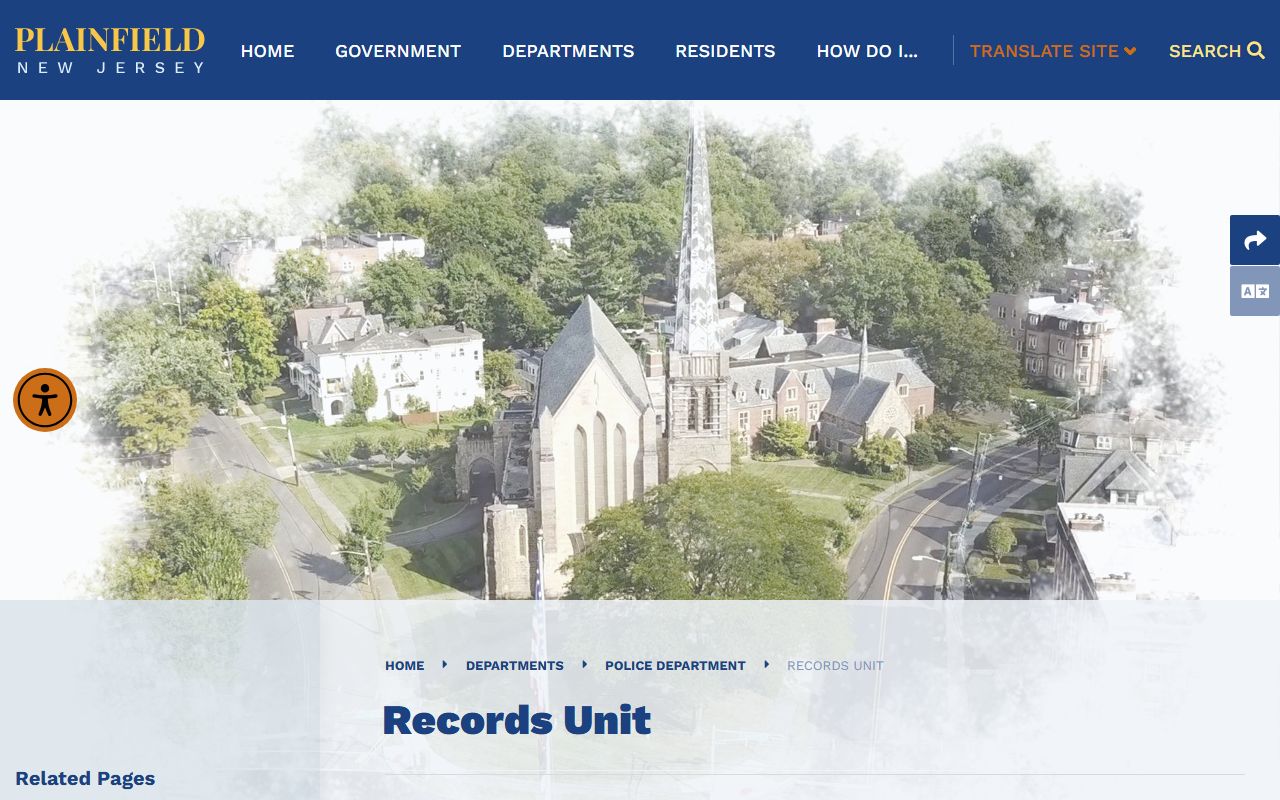The height and width of the screenshot is (800, 1280).
Task: Go to Home breadcrumb link
Action: point(404,666)
